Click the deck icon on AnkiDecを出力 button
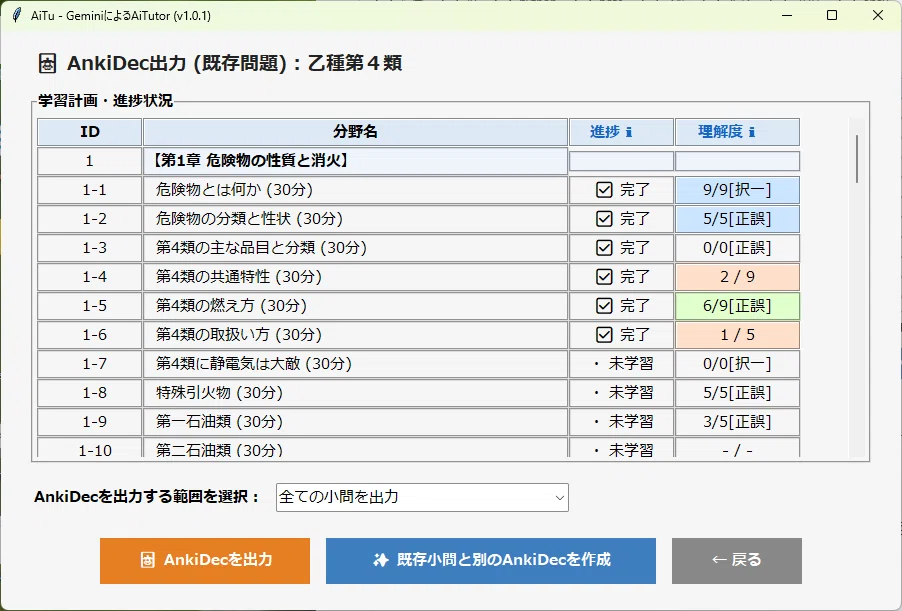This screenshot has width=902, height=611. pyautogui.click(x=148, y=560)
